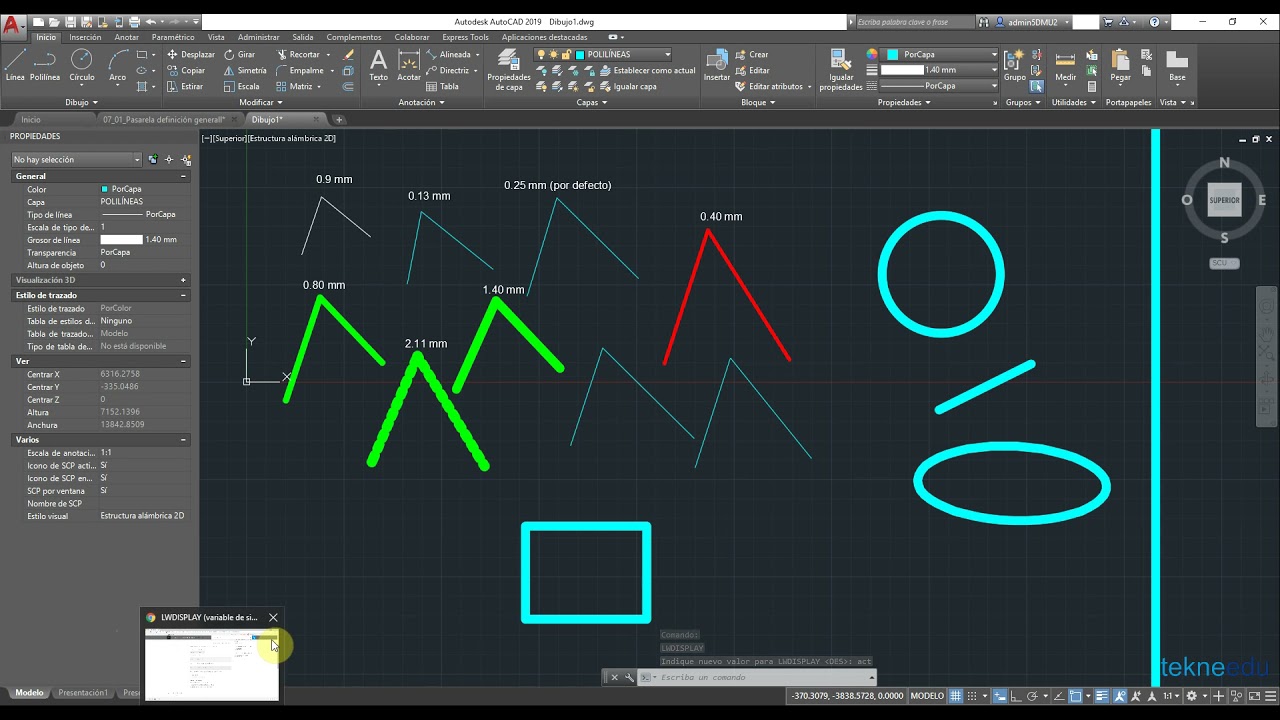Select the Polilínea tool

(x=45, y=65)
